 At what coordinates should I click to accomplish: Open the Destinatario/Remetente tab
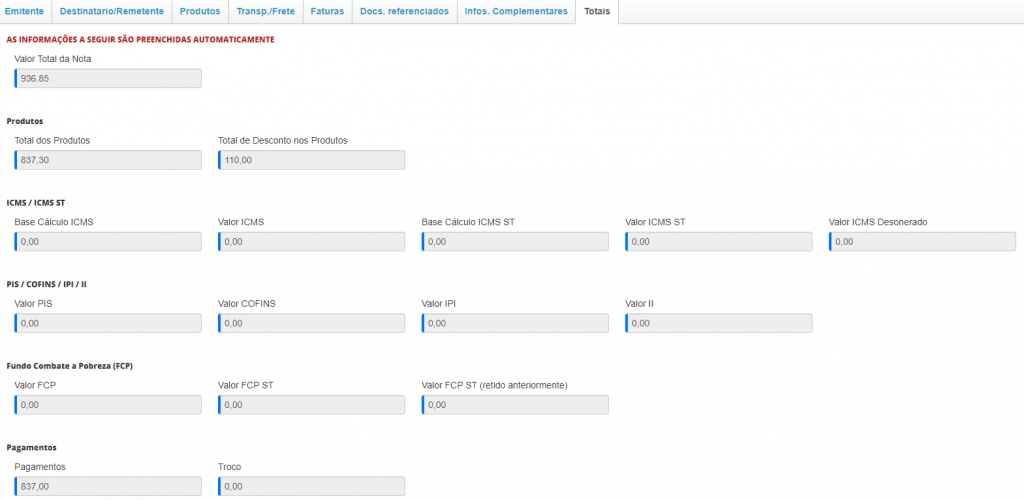[111, 11]
